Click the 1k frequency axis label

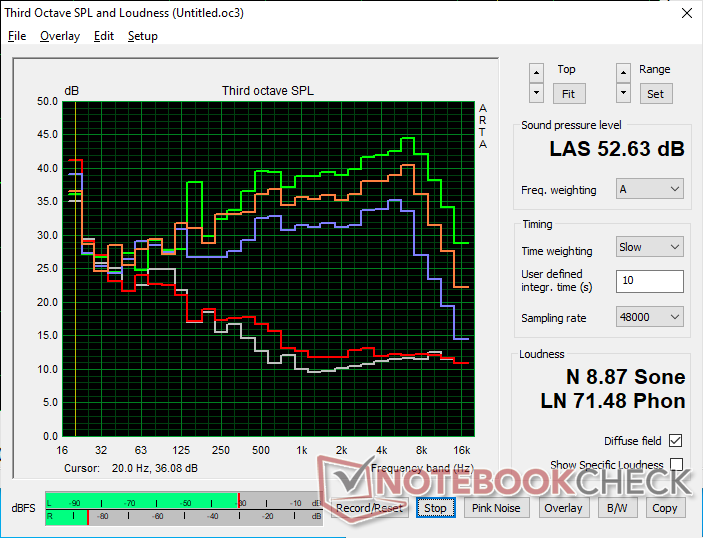302,450
